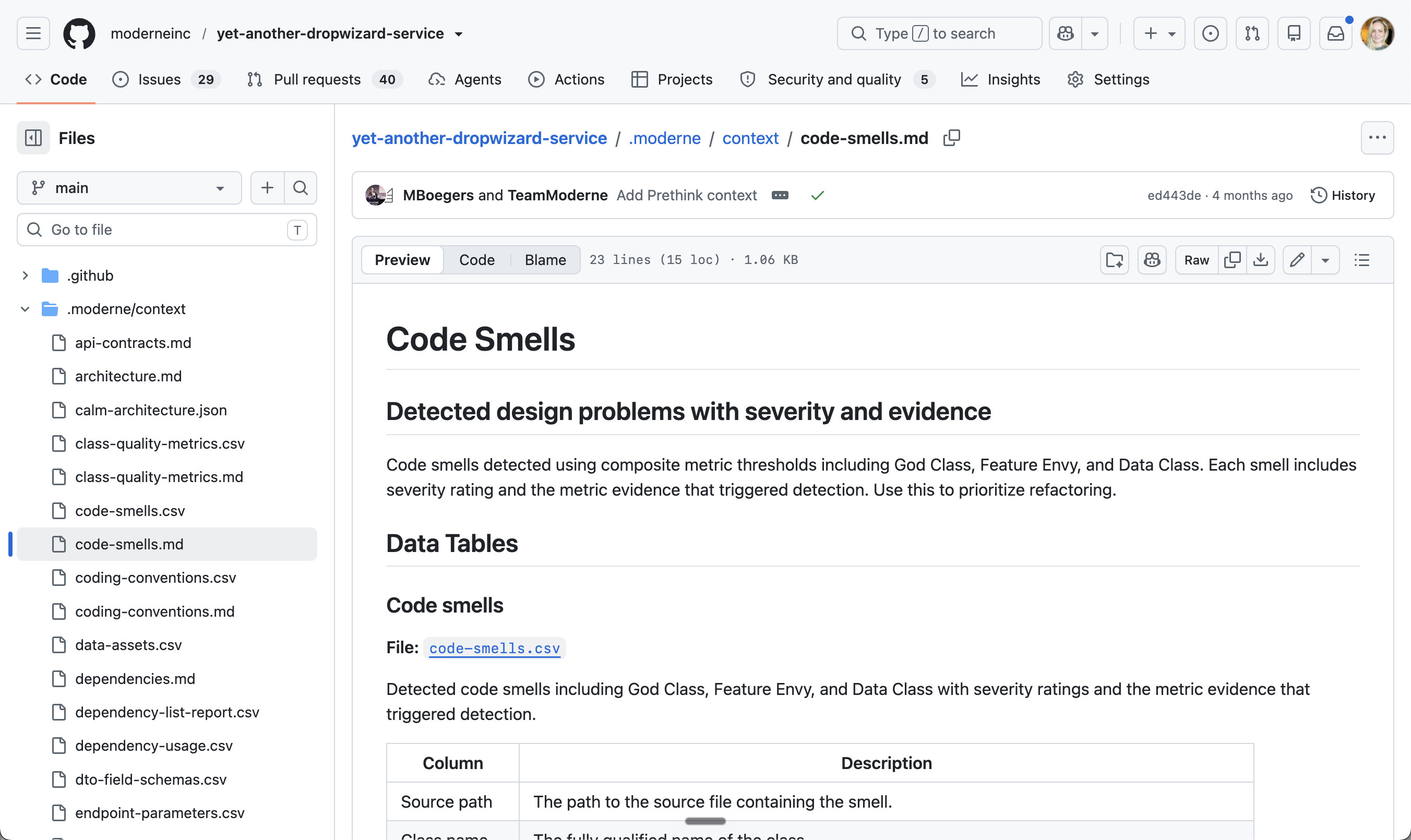Open class-quality-metrics.csv in file tree
The image size is (1411, 840).
point(160,443)
